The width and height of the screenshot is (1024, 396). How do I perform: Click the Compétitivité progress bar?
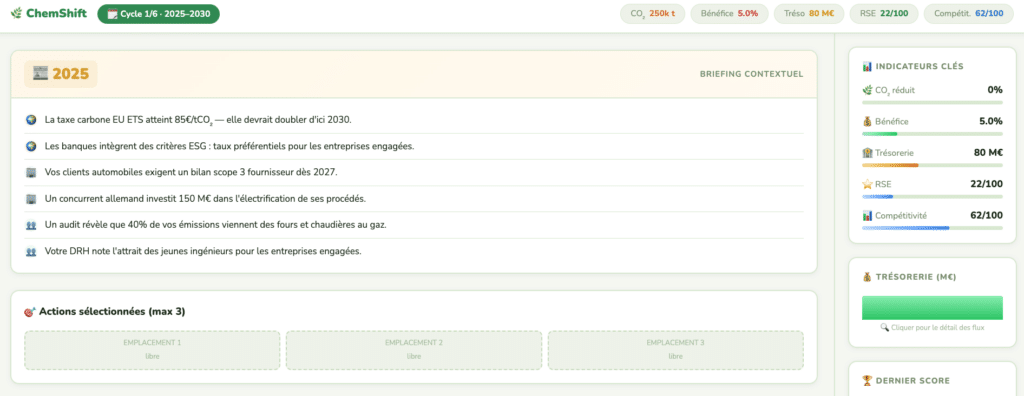pyautogui.click(x=932, y=228)
